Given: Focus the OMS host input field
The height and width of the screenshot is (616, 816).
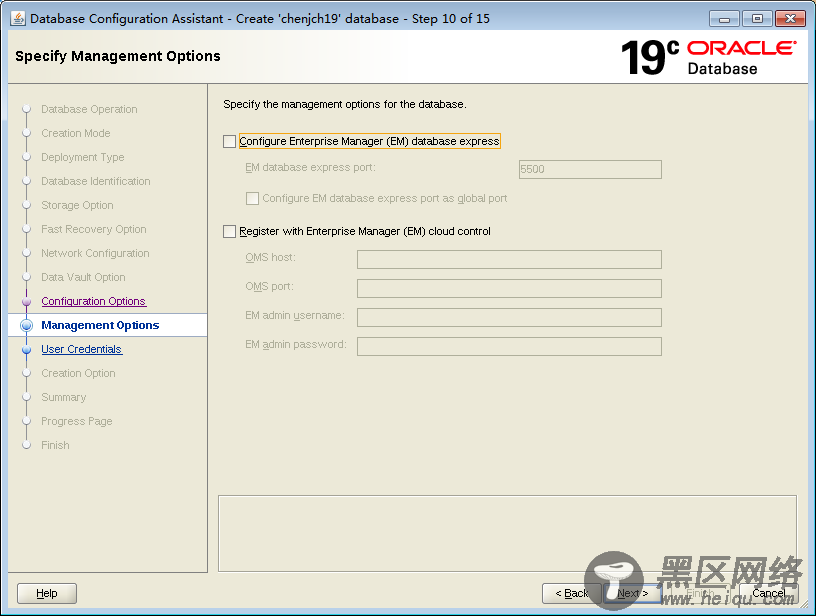Looking at the screenshot, I should click(509, 260).
